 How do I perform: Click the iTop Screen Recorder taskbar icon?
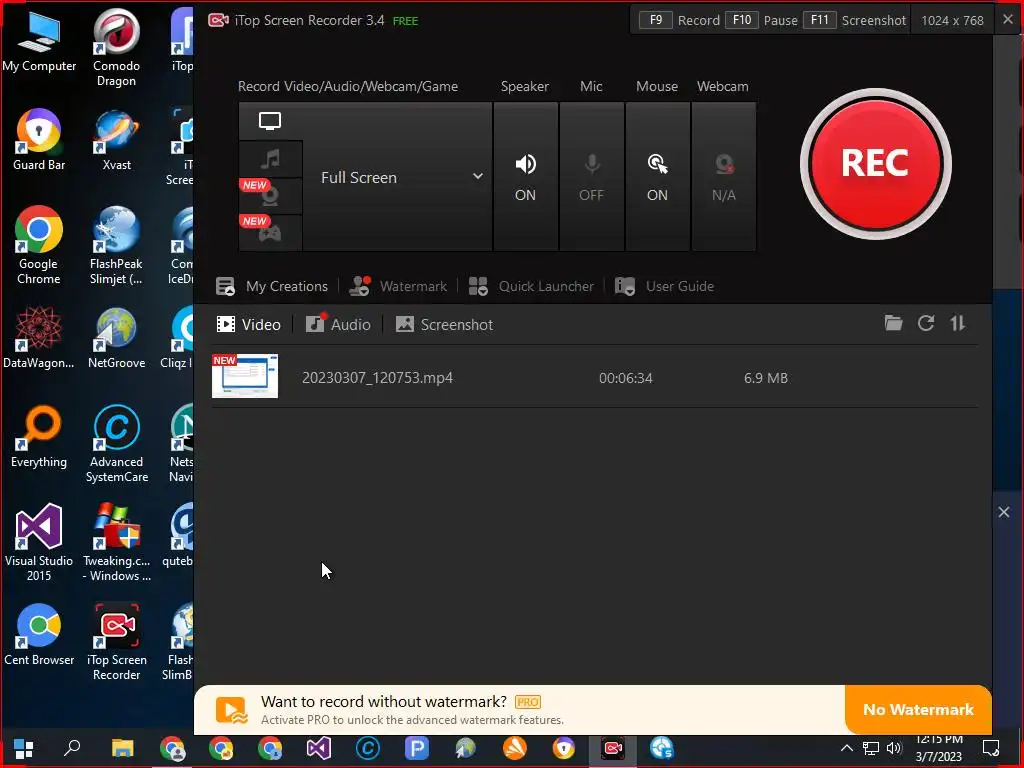click(613, 748)
